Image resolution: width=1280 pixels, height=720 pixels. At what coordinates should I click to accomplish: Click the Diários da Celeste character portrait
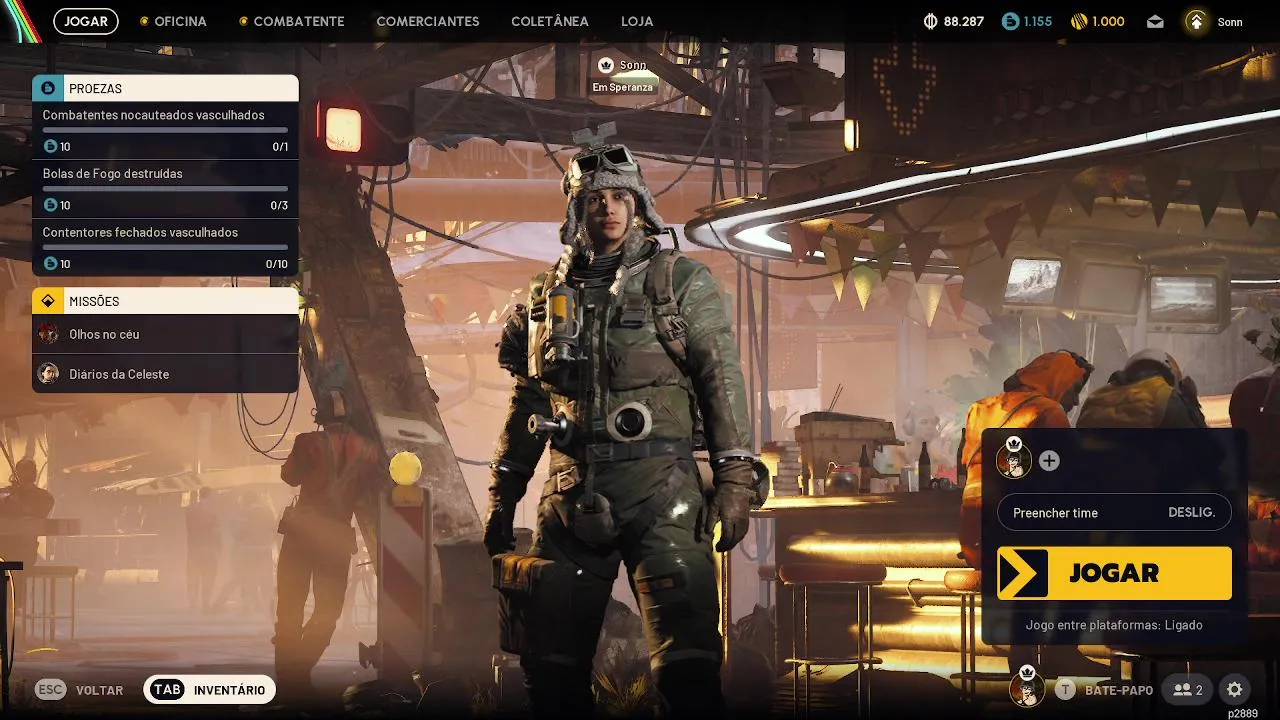[48, 374]
